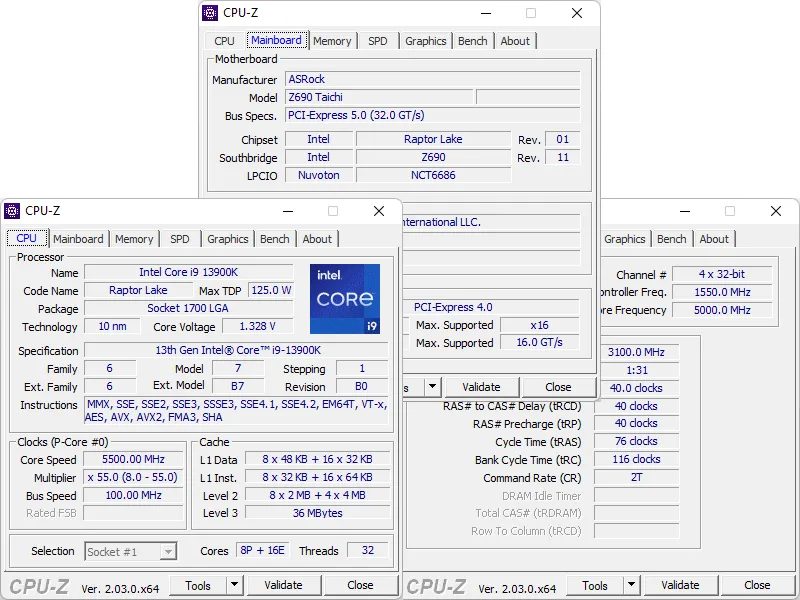Click the Close button in the Mainboard window footer
The width and height of the screenshot is (800, 600).
click(558, 387)
